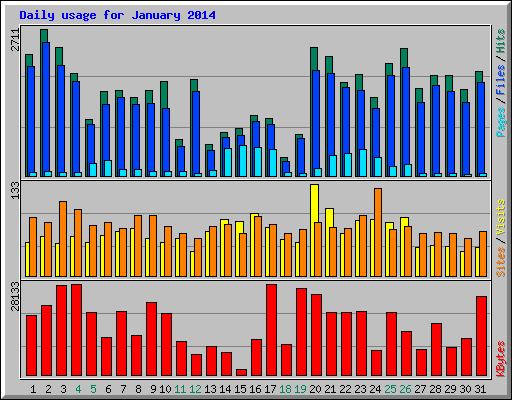Click day label 17 on the axis
Viewport: 512px width, 400px height.
(x=270, y=389)
